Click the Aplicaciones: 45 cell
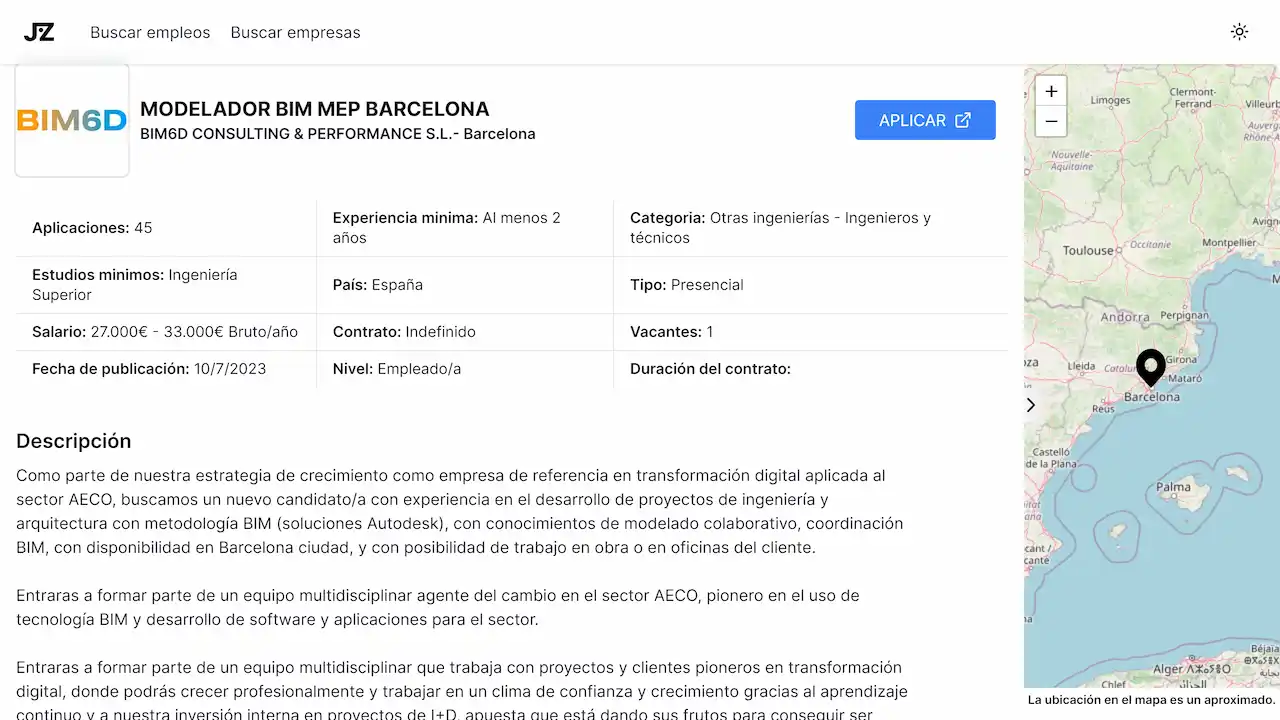1280x720 pixels. click(x=166, y=228)
